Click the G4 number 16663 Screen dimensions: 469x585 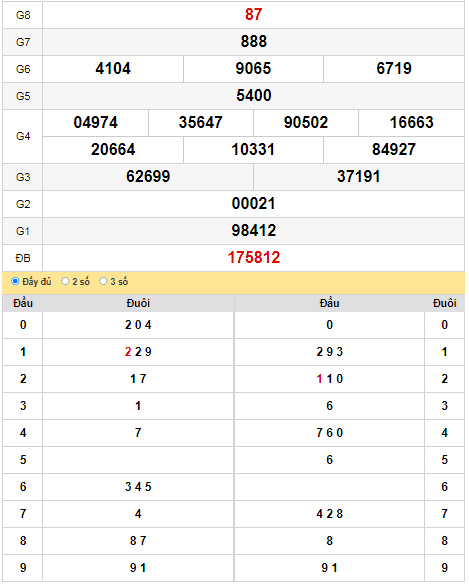point(412,123)
